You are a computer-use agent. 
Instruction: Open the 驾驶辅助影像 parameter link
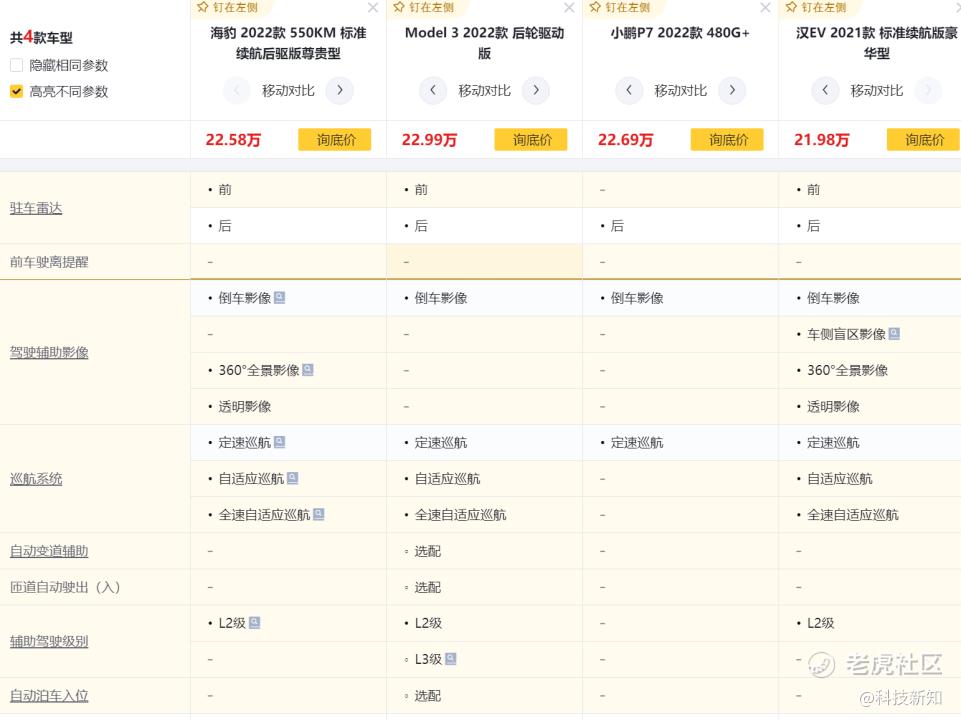click(49, 352)
